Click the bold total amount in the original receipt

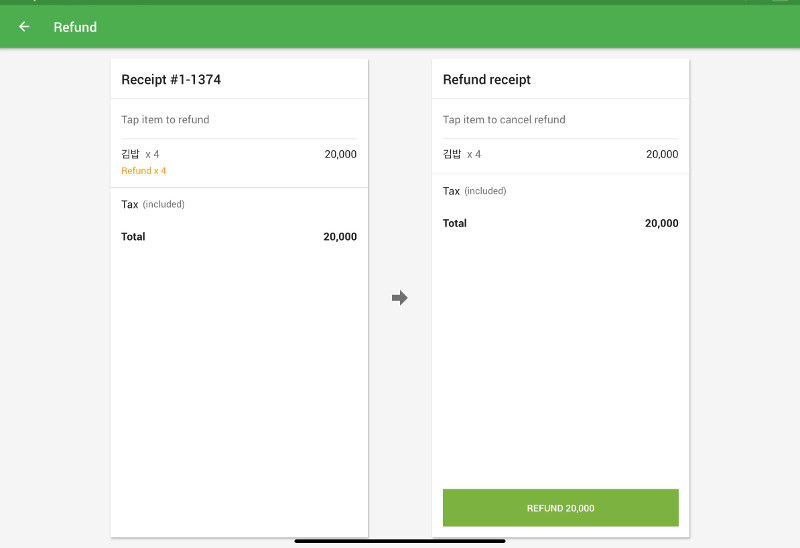pos(340,237)
